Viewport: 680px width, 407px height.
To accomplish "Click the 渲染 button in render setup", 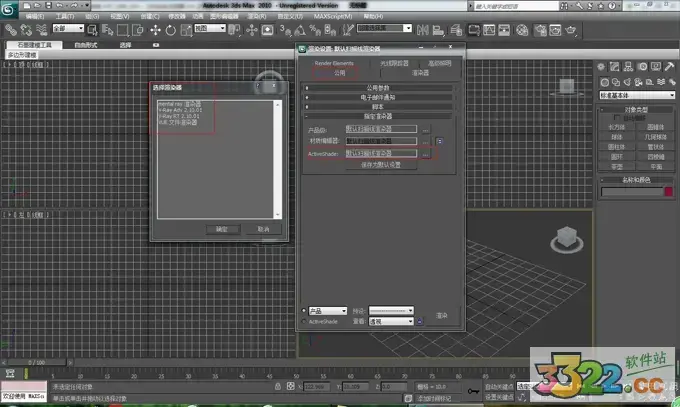I will click(441, 316).
